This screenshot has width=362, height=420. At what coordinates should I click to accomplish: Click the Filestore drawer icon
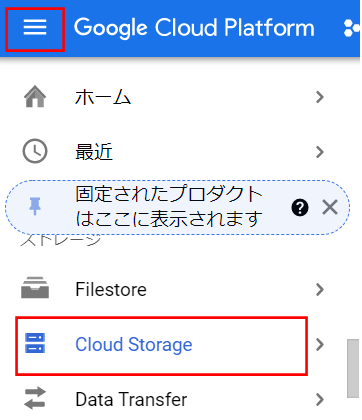tap(35, 287)
